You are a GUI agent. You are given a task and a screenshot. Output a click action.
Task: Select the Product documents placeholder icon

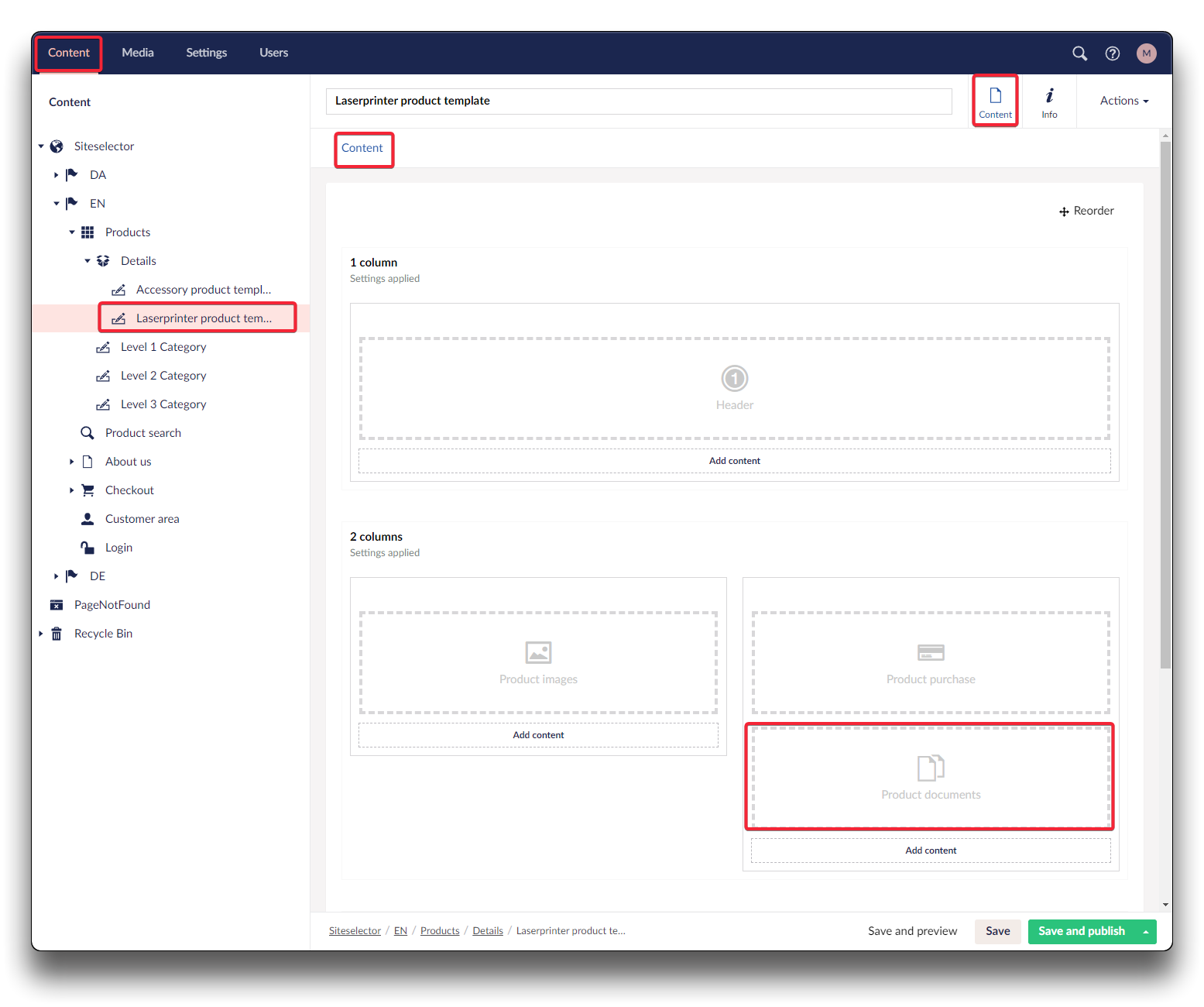[x=931, y=768]
